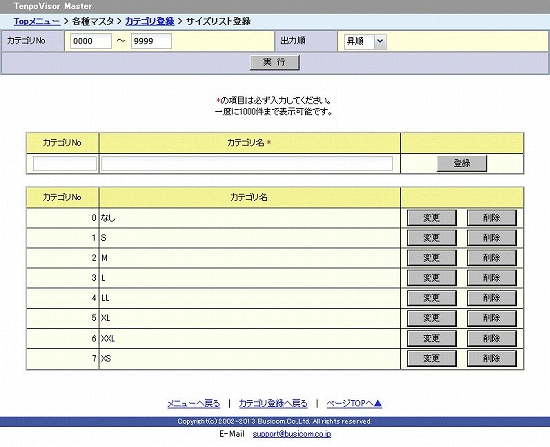Click 変更 for size XS row
Viewport: 550px width, 447px height.
click(x=431, y=359)
